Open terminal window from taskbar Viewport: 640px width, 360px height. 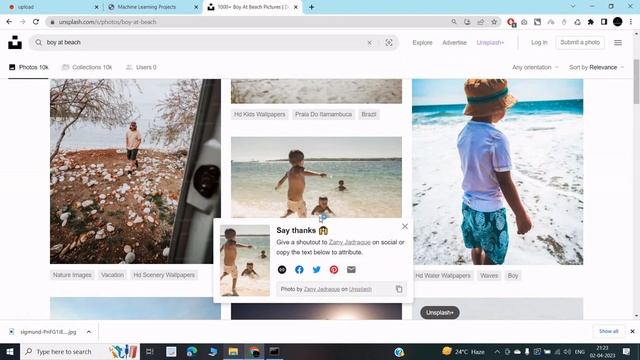point(274,351)
